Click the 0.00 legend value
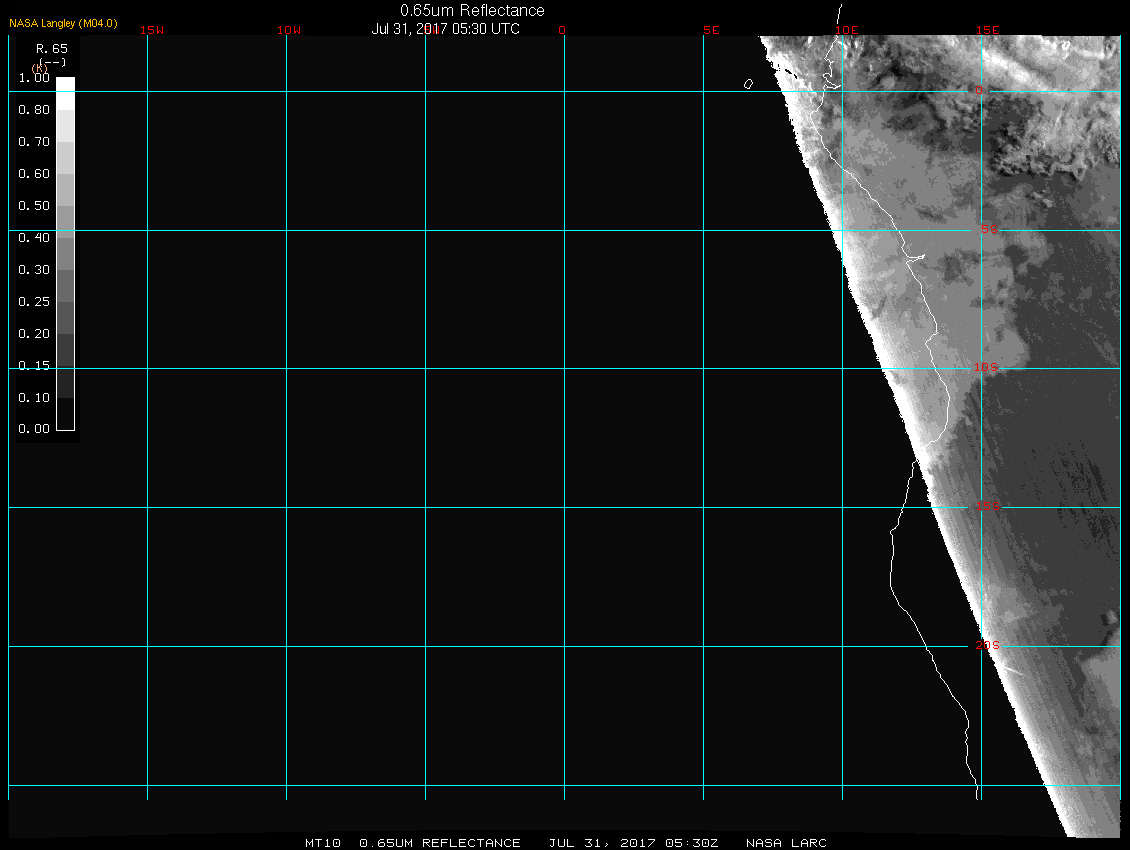Viewport: 1130px width, 850px height. [x=34, y=428]
